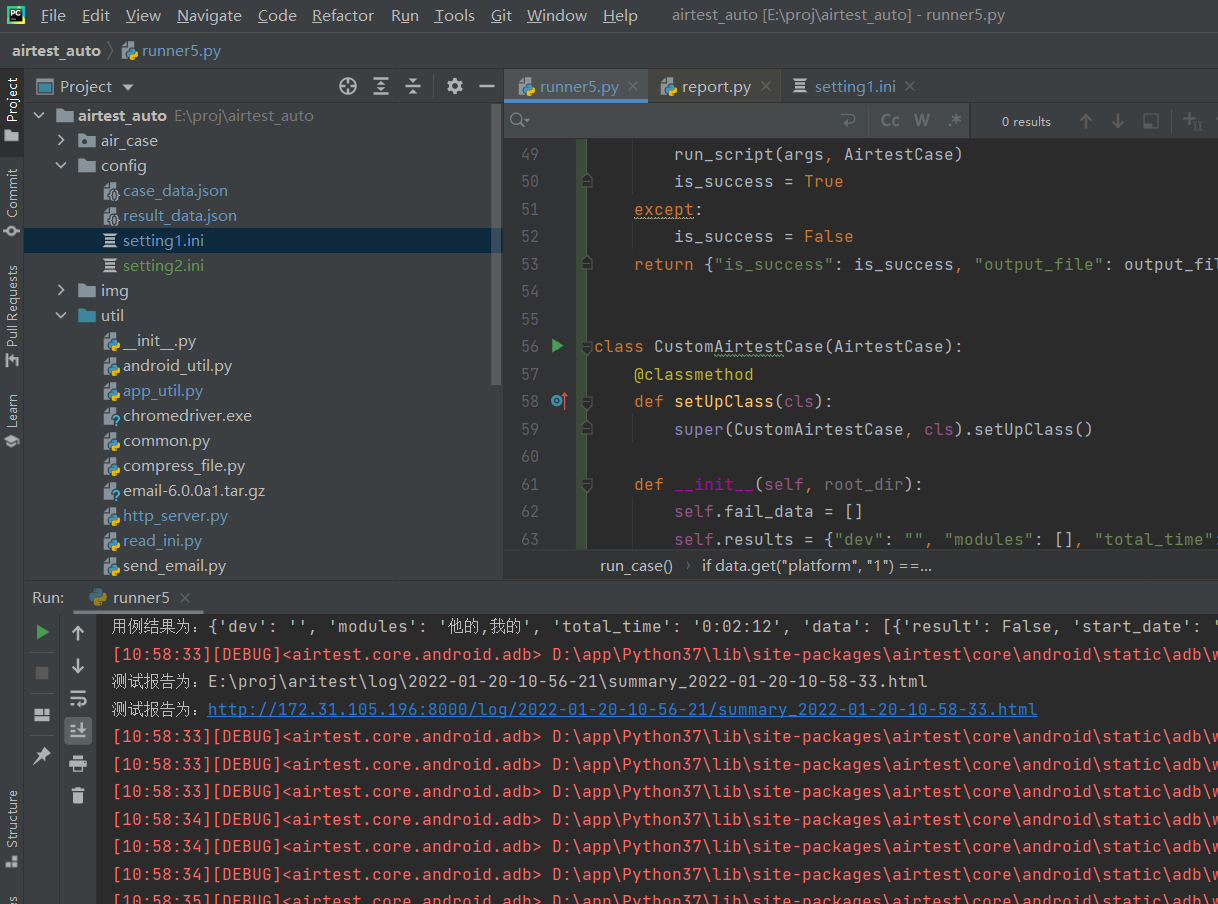
Task: Collapse the util folder
Action: (x=61, y=316)
